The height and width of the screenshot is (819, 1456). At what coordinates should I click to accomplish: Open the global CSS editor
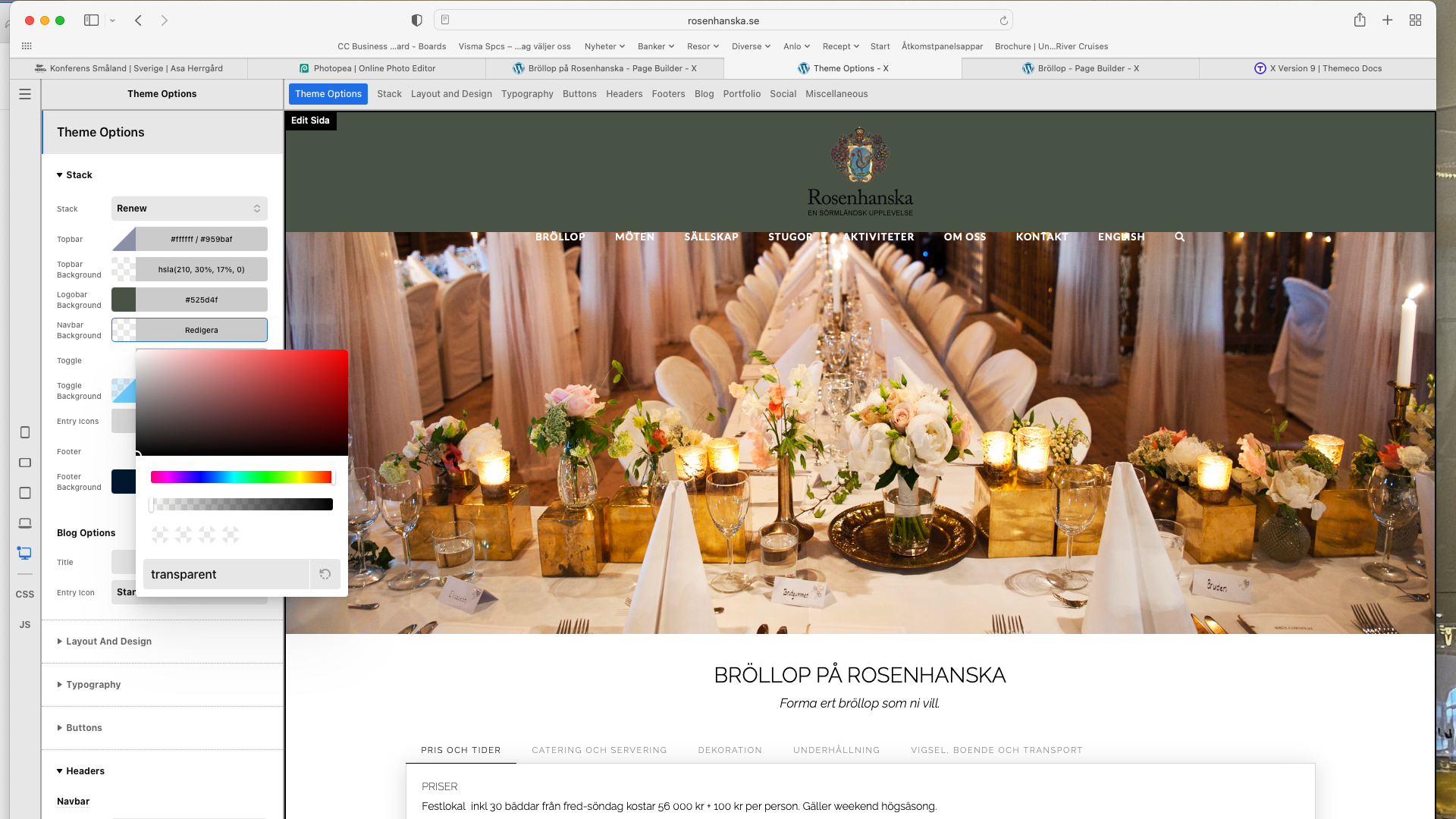[25, 595]
